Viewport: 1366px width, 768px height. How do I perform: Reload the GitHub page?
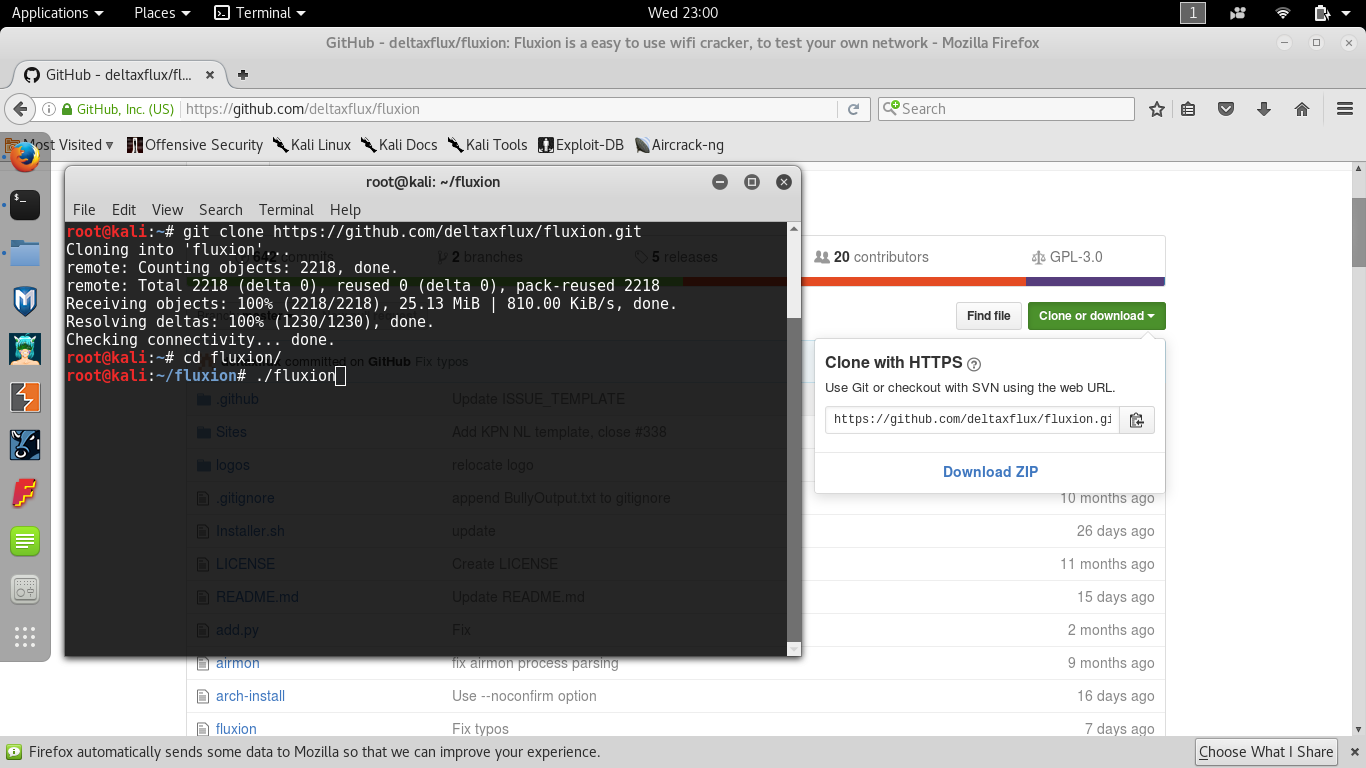[853, 109]
